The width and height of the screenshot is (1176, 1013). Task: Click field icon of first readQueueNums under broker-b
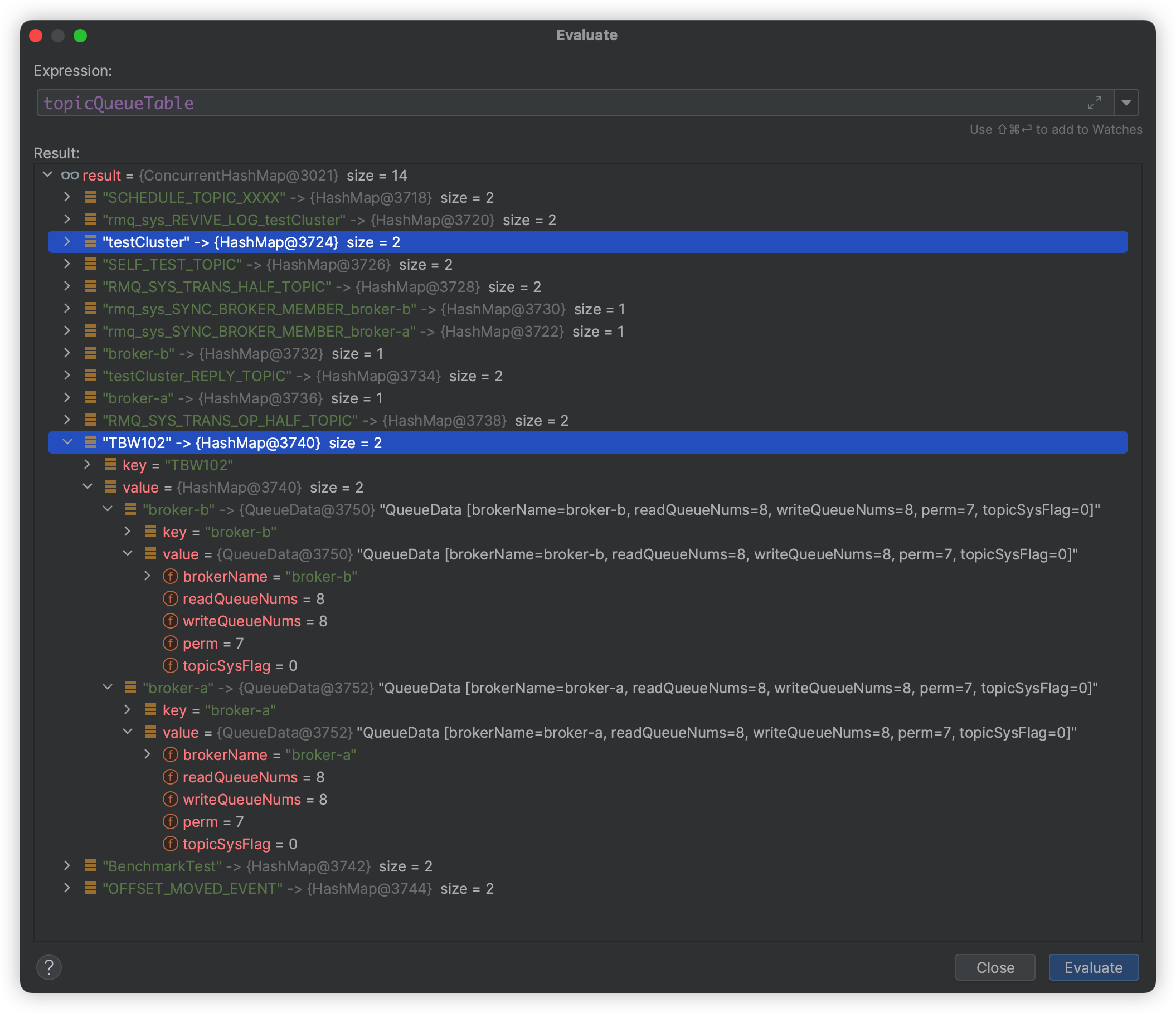171,599
